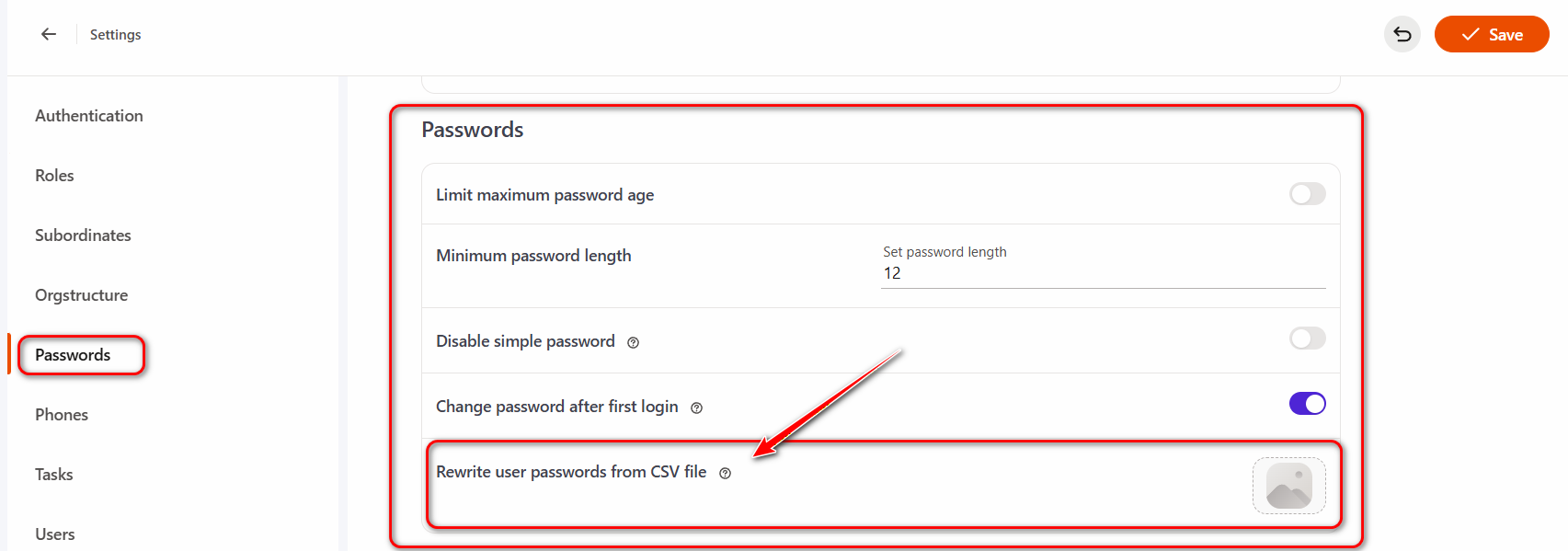Click help icon beside Rewrite user passwords from CSV
Image resolution: width=1568 pixels, height=551 pixels.
pyautogui.click(x=725, y=473)
